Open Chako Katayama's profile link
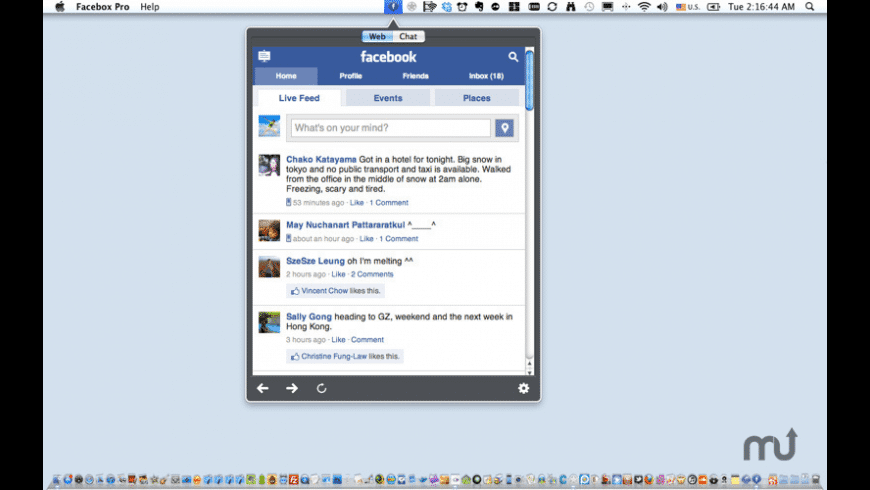Image resolution: width=870 pixels, height=490 pixels. tap(321, 159)
